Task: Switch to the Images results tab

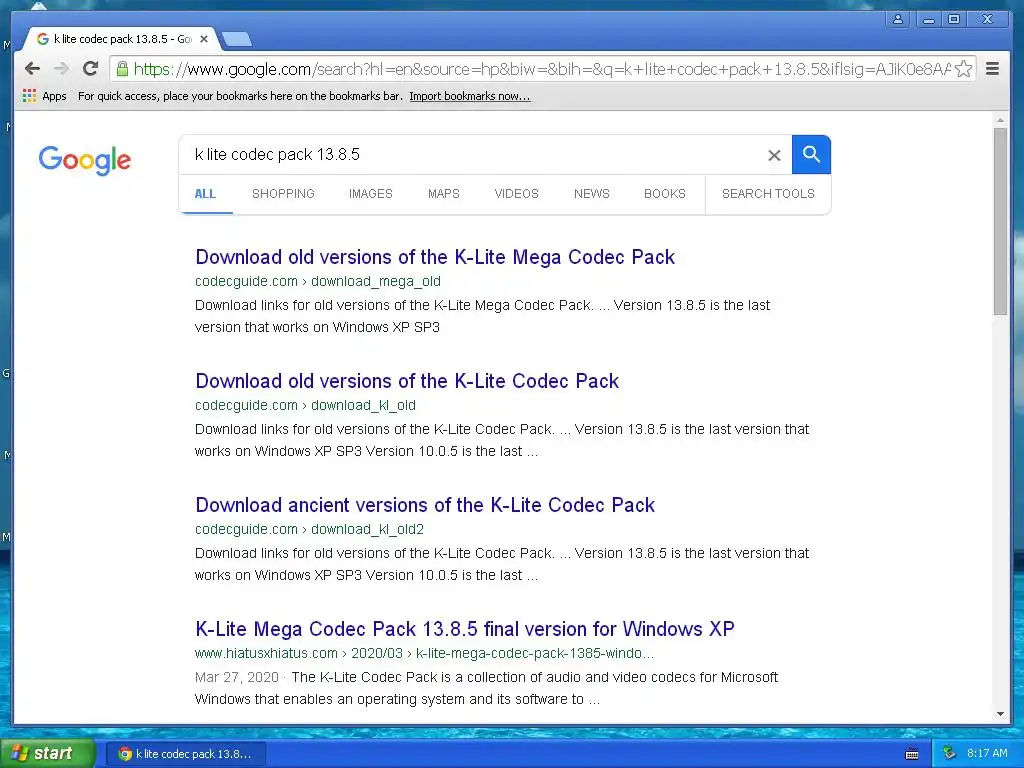Action: click(370, 194)
